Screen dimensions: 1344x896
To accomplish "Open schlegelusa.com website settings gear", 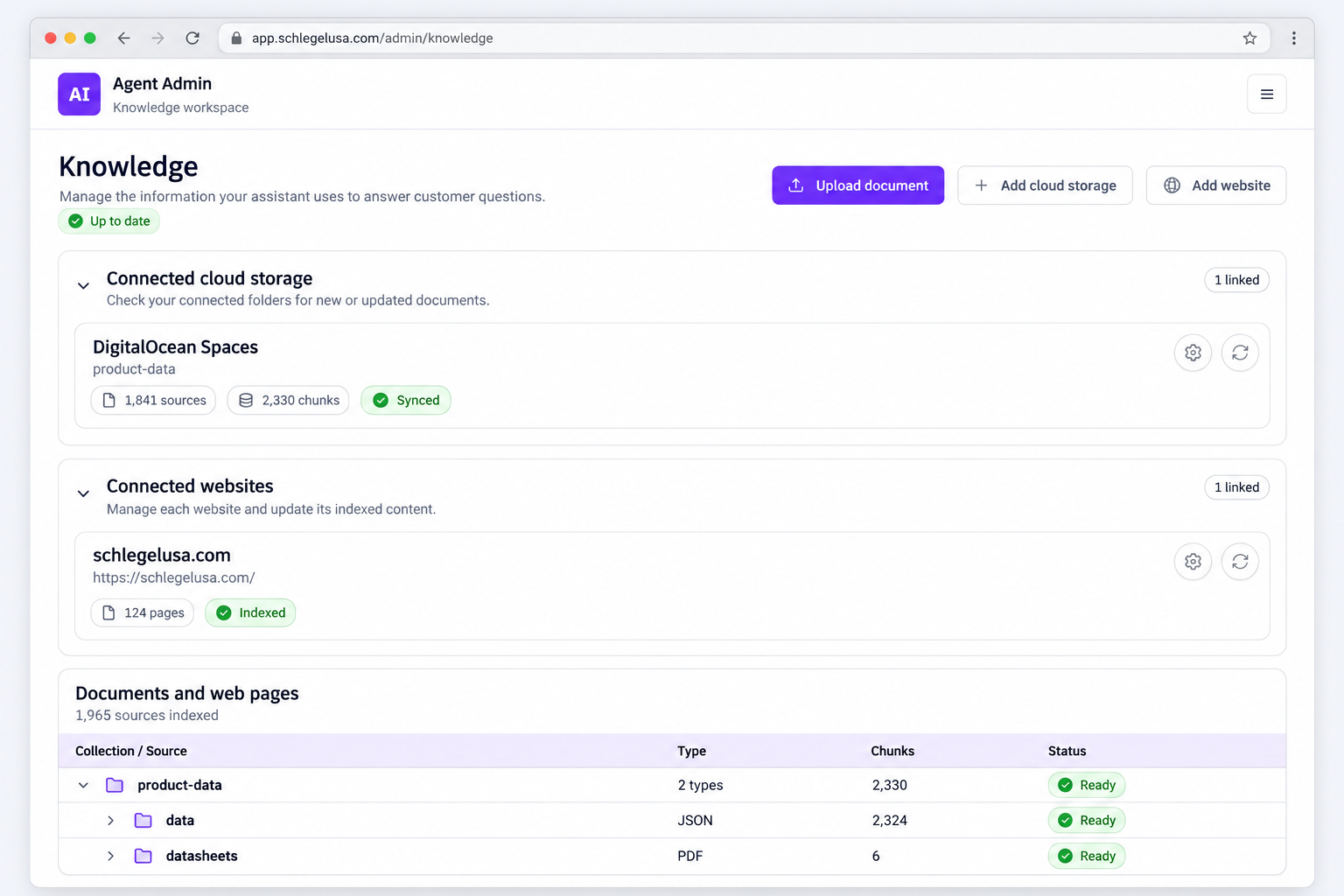I will click(x=1193, y=562).
